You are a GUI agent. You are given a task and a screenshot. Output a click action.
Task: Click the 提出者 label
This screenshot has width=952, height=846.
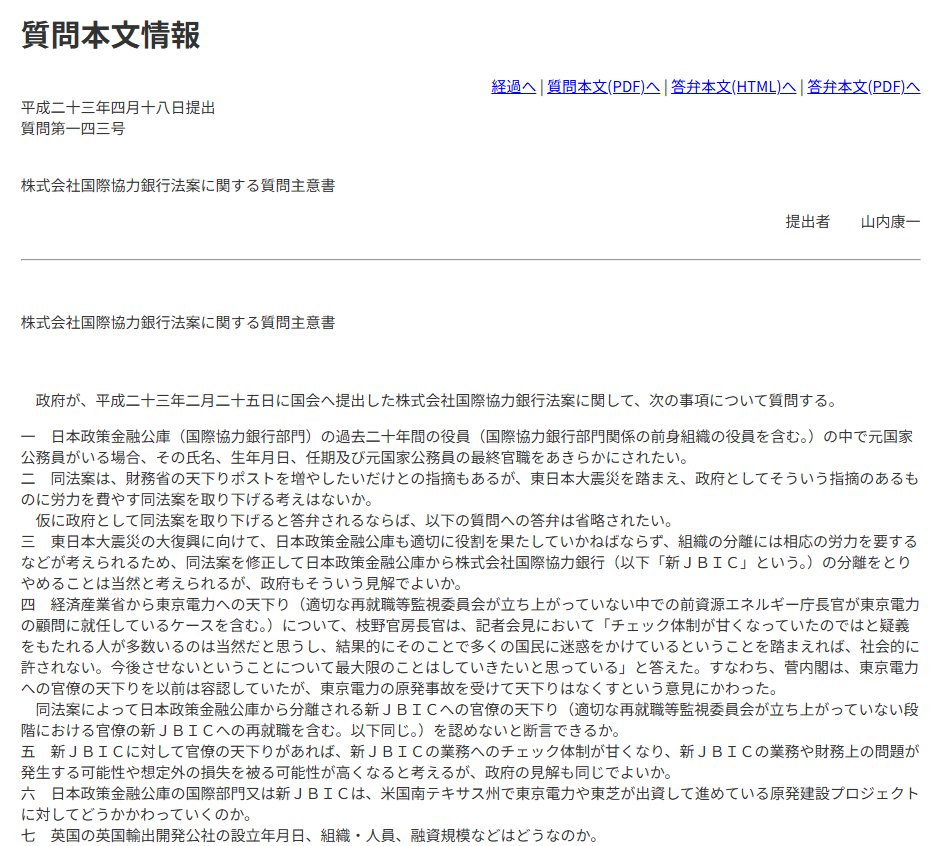click(807, 222)
